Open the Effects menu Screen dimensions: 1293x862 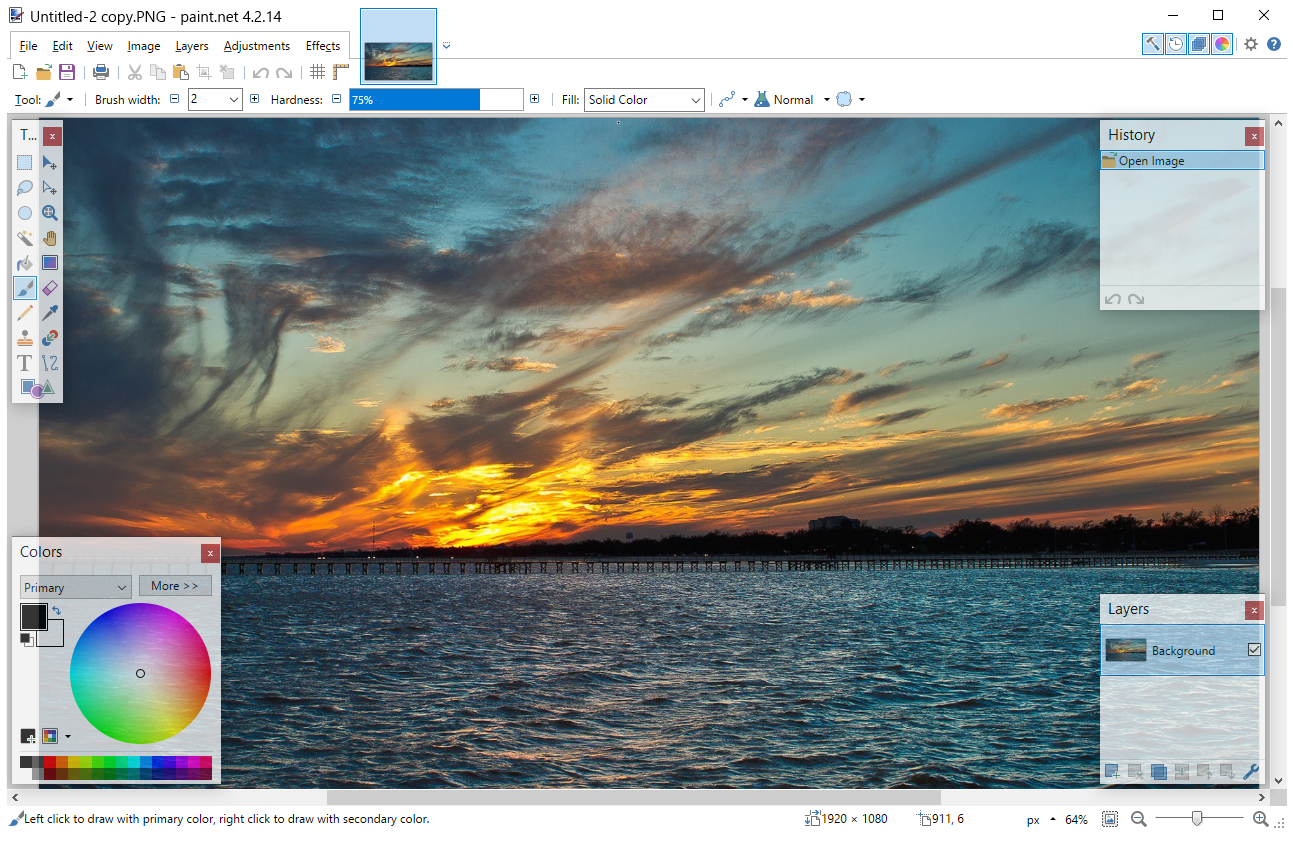tap(323, 46)
